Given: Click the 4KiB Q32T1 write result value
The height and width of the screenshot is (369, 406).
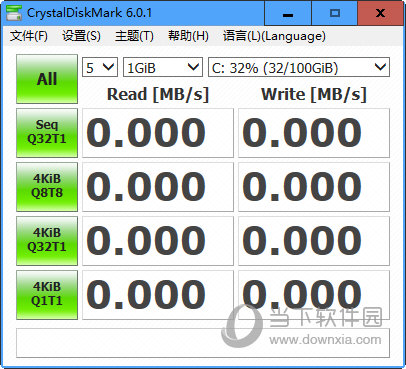Looking at the screenshot, I should pyautogui.click(x=314, y=241).
